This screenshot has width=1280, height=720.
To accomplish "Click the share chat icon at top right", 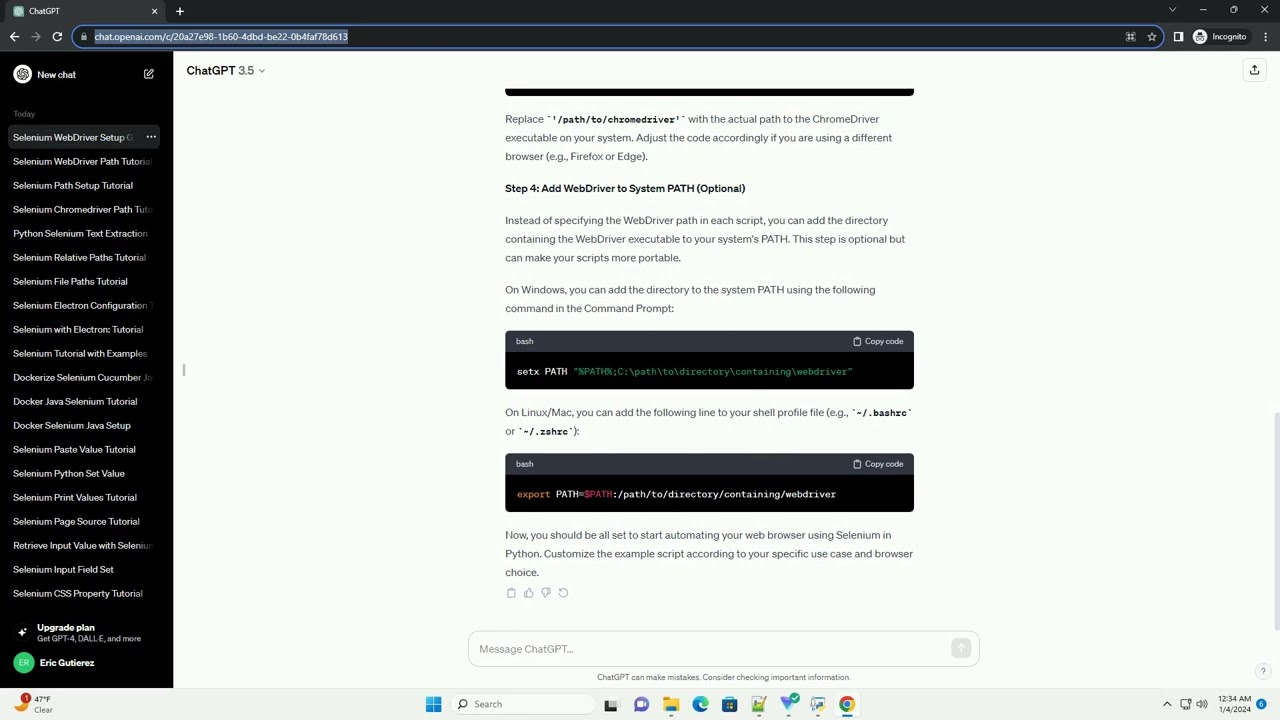I will click(1254, 70).
